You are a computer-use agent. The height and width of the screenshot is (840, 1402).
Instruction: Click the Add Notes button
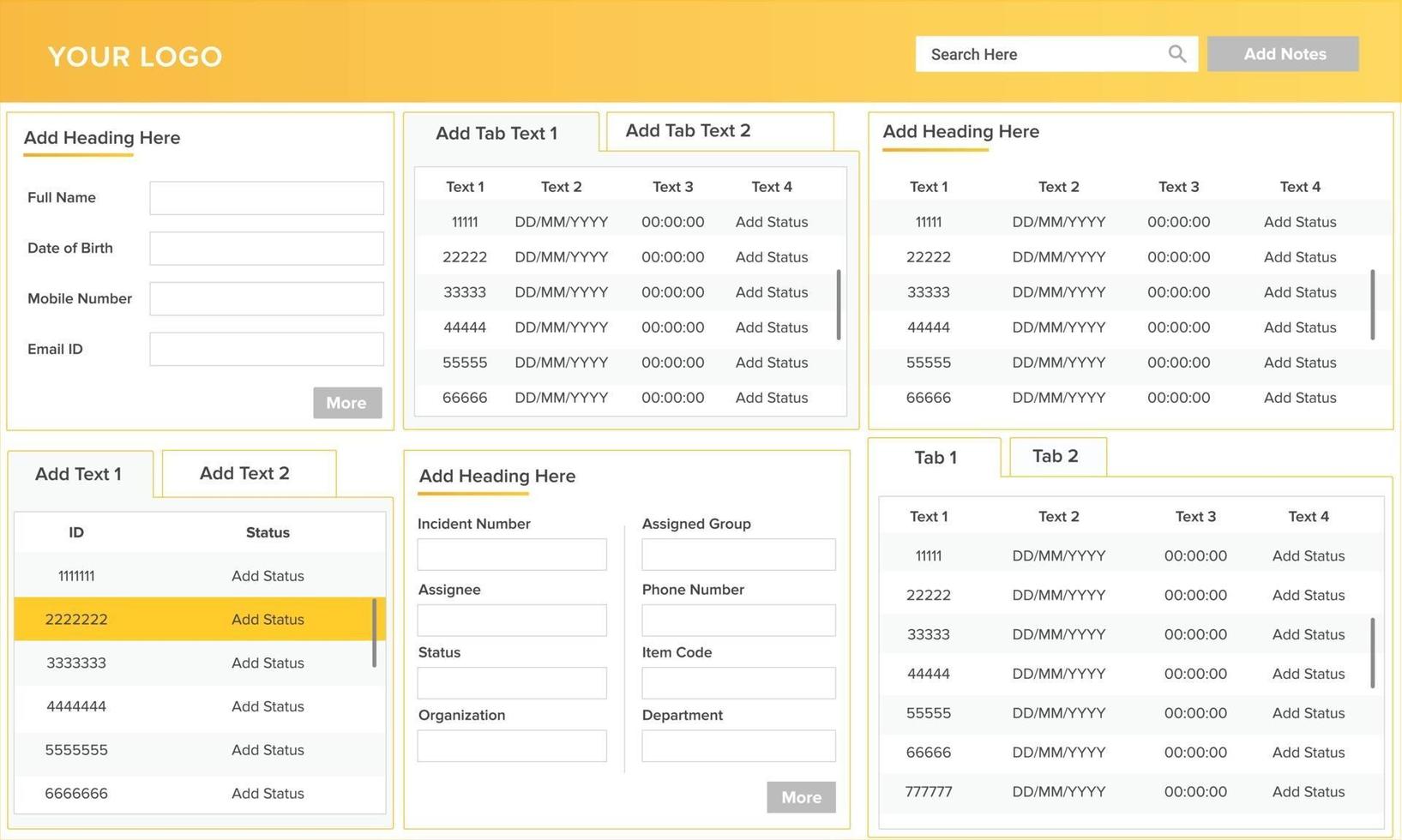pos(1284,53)
